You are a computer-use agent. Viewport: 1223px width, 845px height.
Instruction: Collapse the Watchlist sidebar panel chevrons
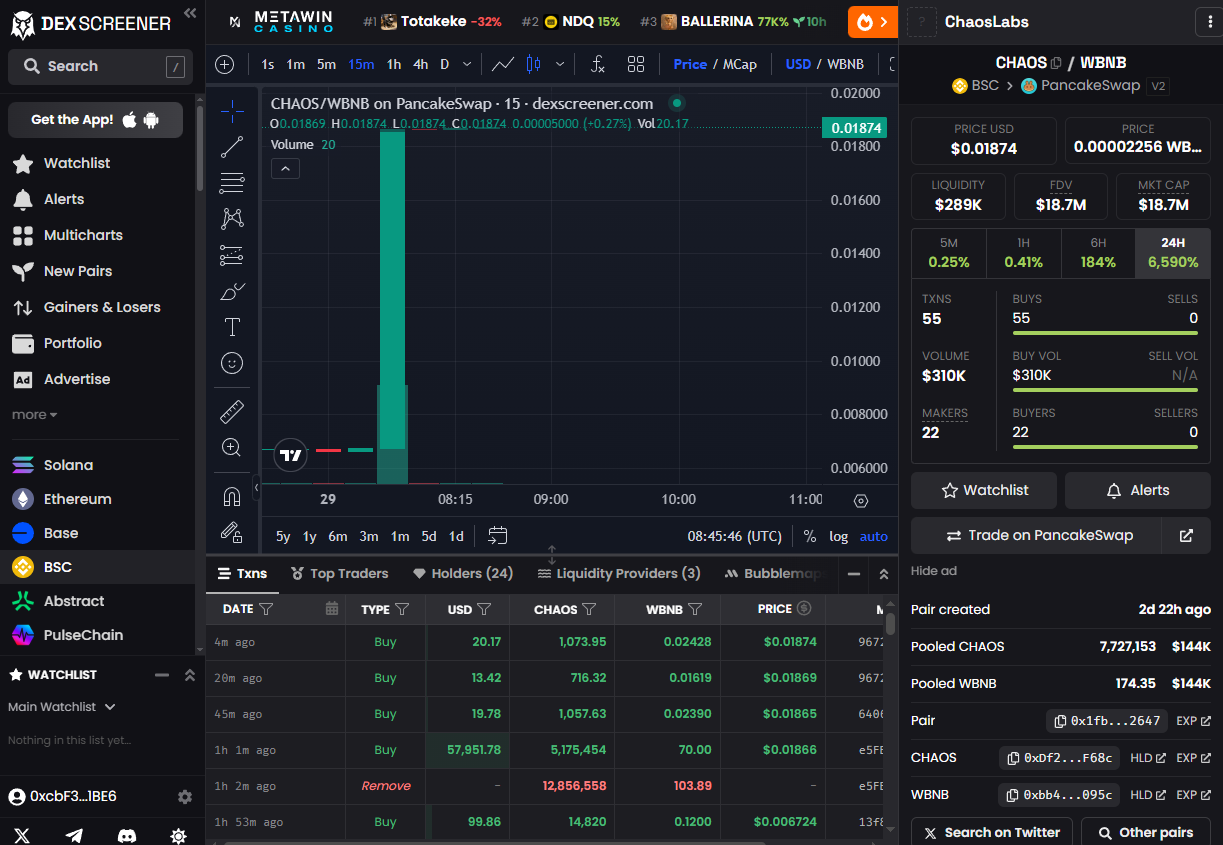(x=190, y=675)
